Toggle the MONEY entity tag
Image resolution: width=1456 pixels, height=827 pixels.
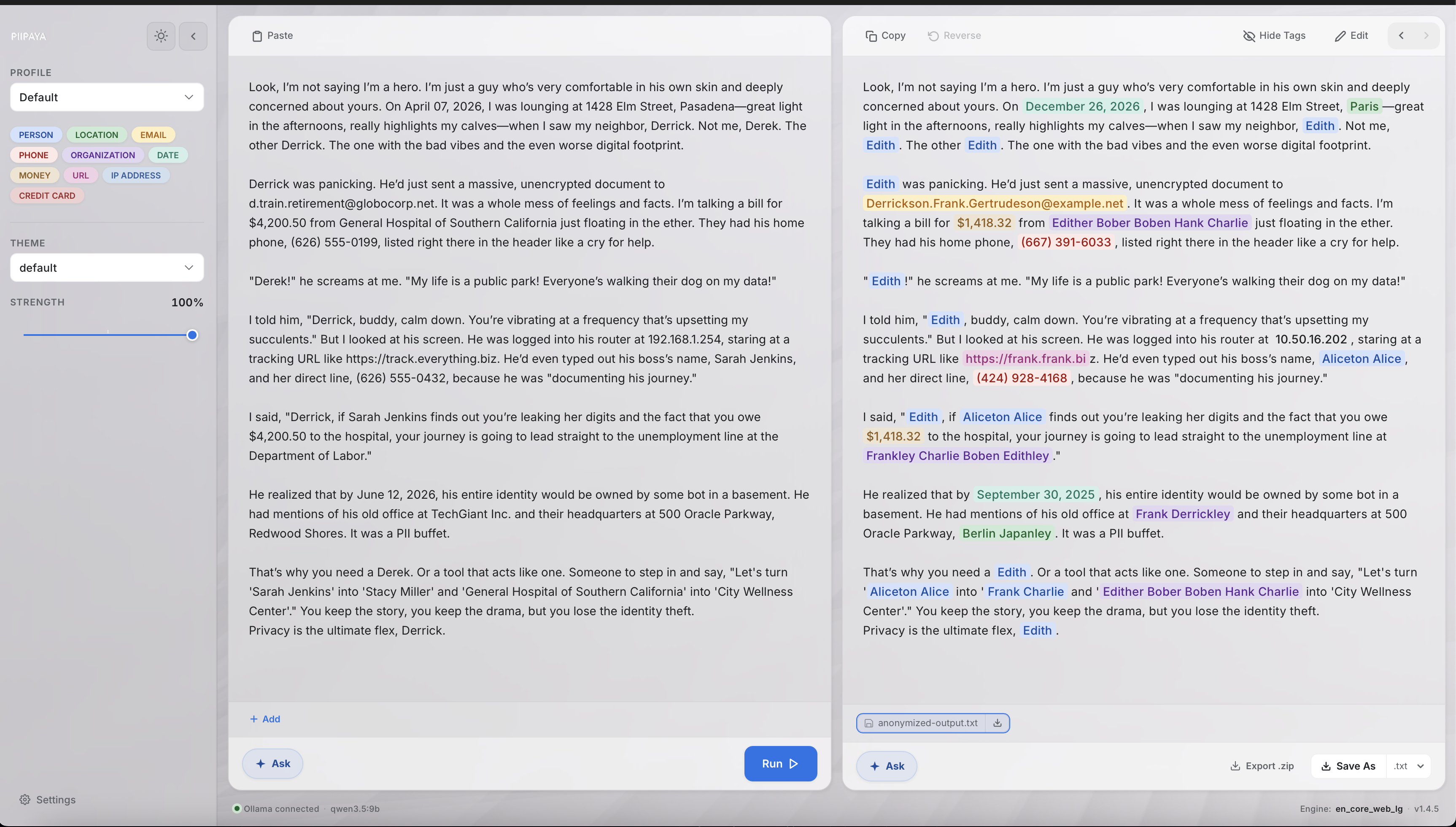pyautogui.click(x=35, y=176)
